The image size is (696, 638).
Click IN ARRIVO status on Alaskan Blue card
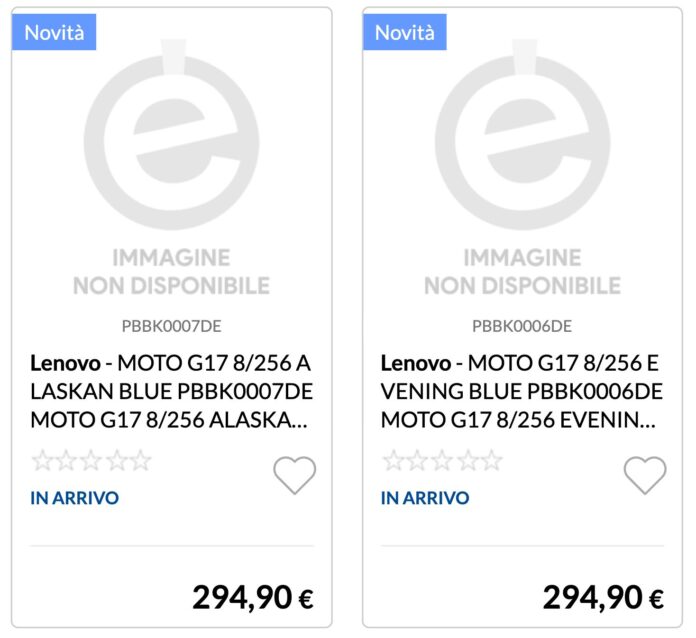[x=74, y=498]
